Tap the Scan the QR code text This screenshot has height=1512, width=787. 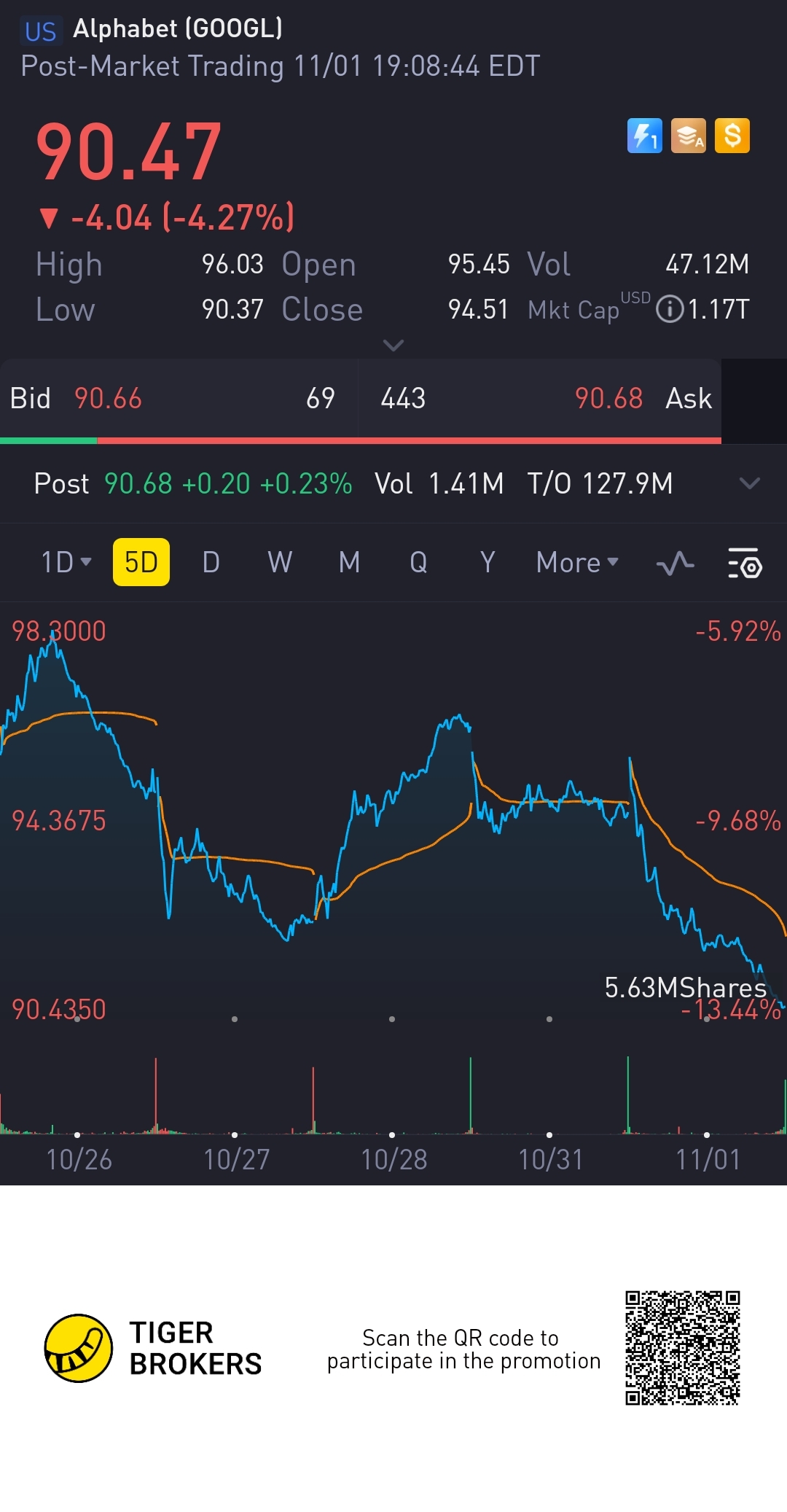pos(463,1349)
